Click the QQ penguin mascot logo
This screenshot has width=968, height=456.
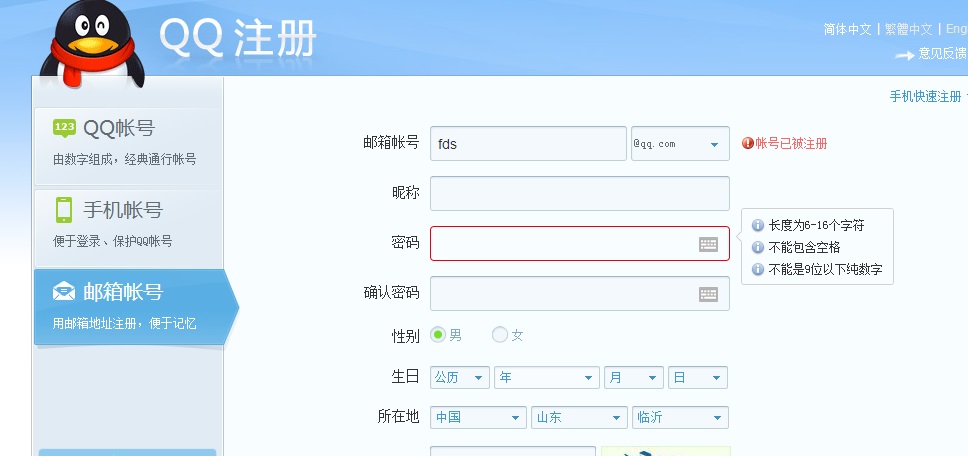point(93,44)
